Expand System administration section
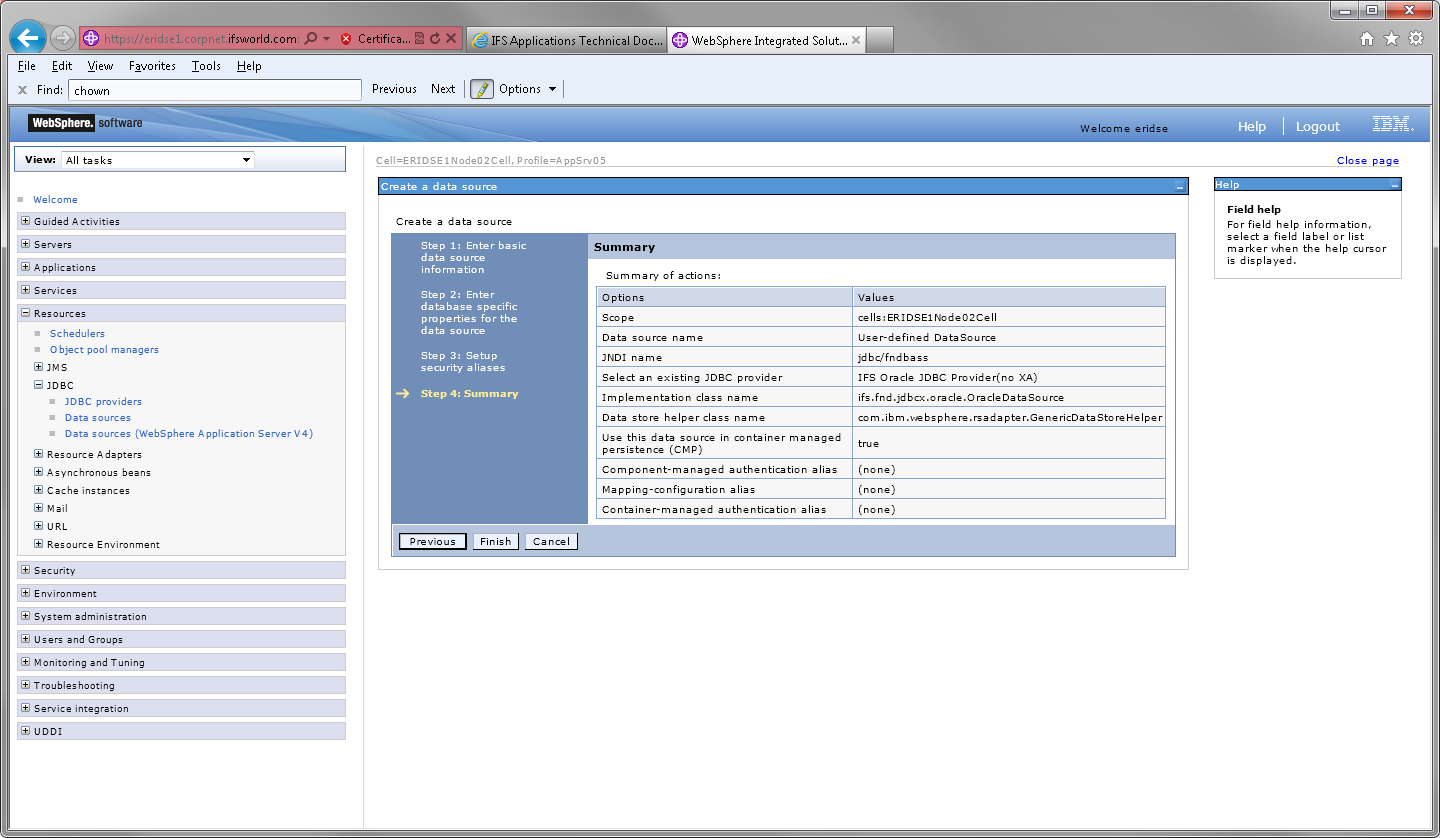The width and height of the screenshot is (1440, 838). click(26, 616)
